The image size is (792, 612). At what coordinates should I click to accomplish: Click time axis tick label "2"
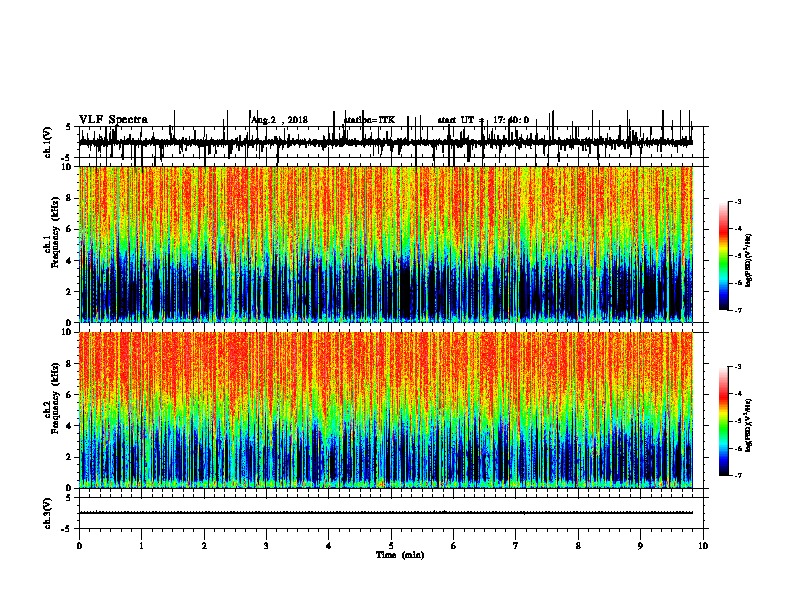[204, 546]
